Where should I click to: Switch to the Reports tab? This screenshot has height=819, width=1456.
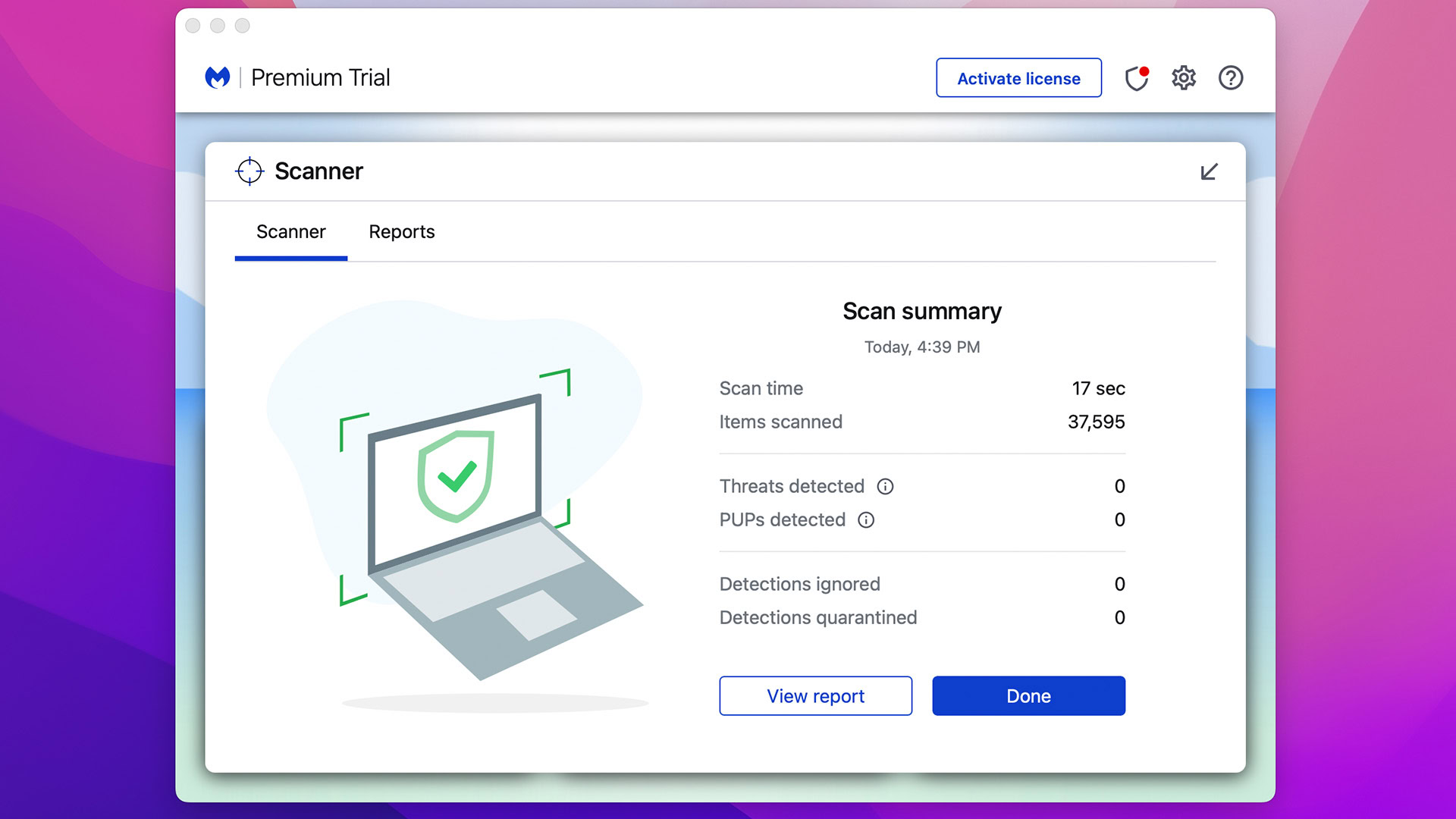pyautogui.click(x=401, y=232)
